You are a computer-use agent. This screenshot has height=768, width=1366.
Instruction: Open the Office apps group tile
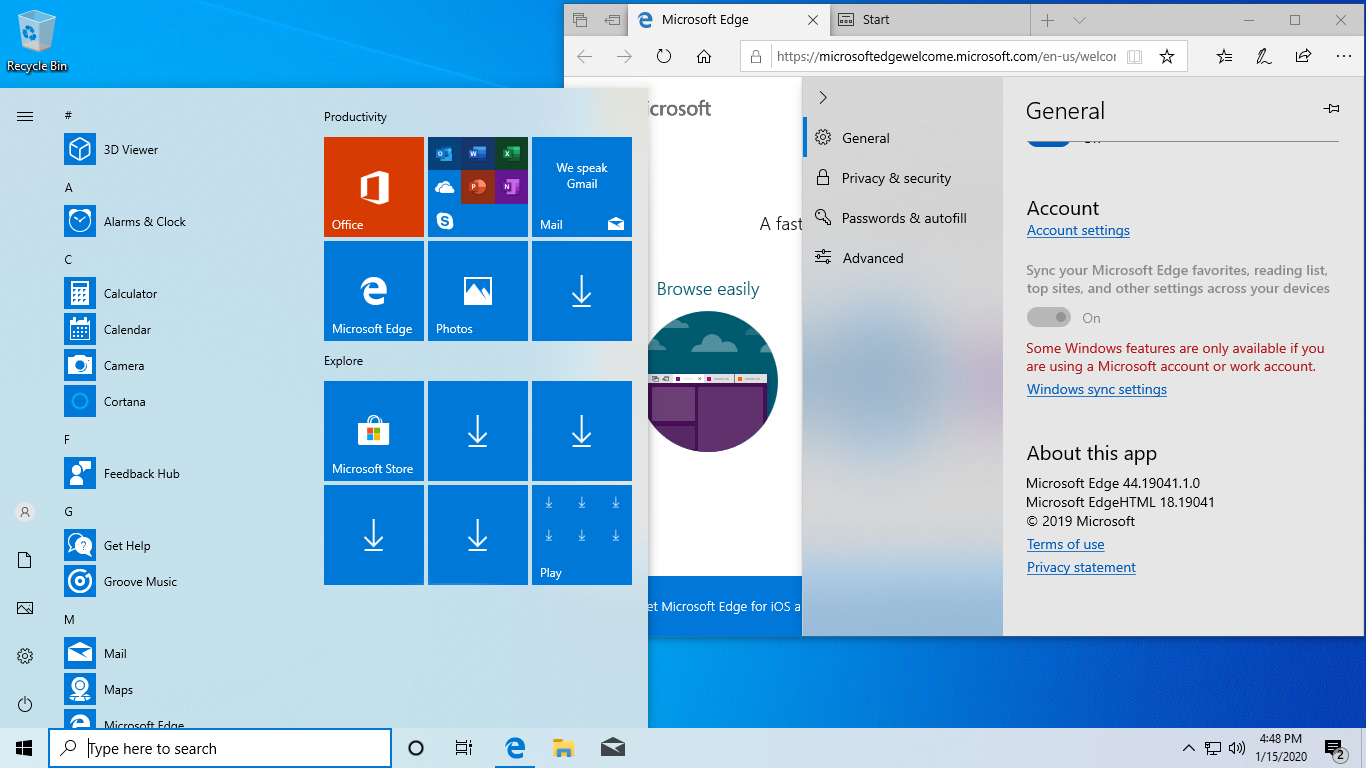tap(478, 187)
